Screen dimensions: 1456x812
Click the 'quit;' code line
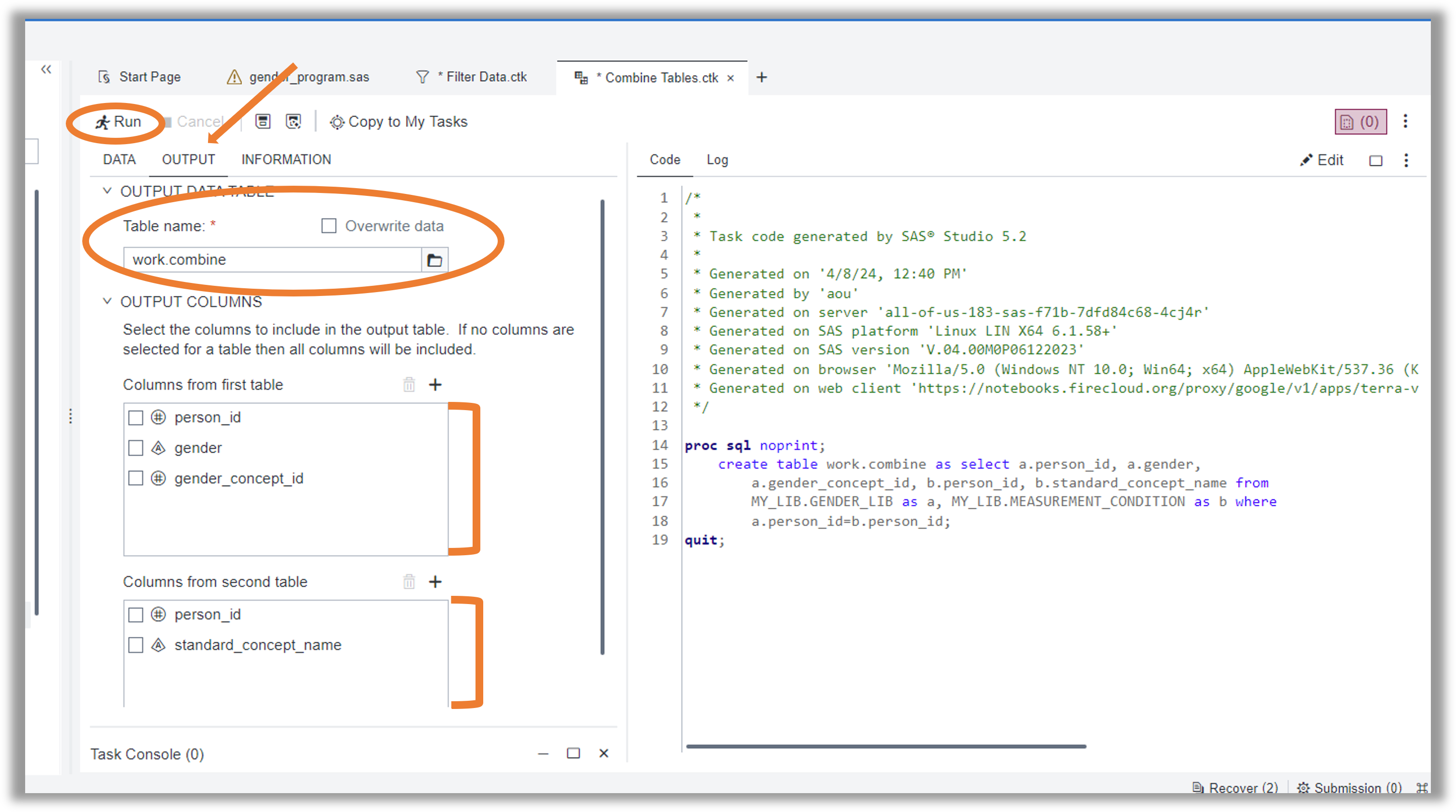(x=704, y=540)
